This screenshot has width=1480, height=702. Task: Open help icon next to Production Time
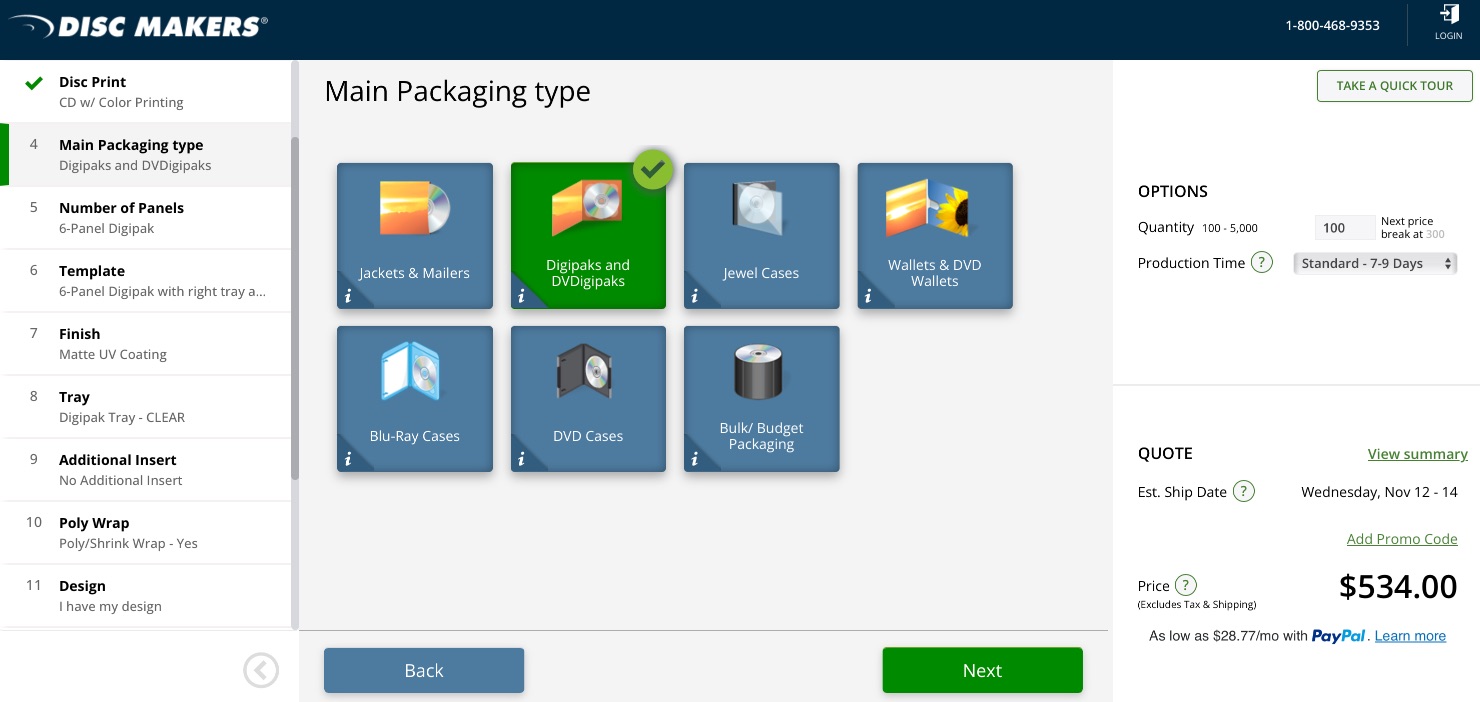tap(1262, 263)
